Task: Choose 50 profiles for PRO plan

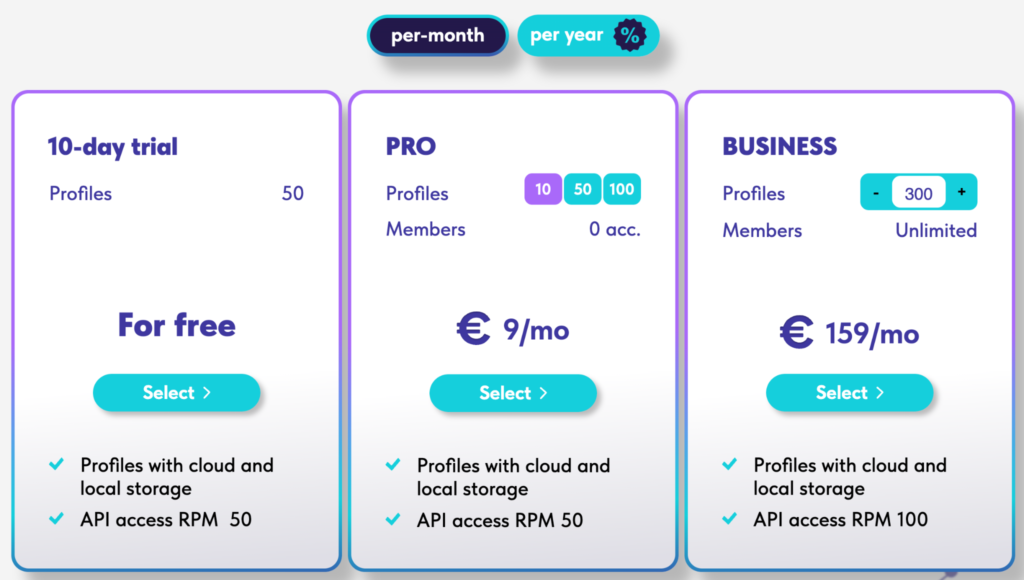Action: coord(581,189)
